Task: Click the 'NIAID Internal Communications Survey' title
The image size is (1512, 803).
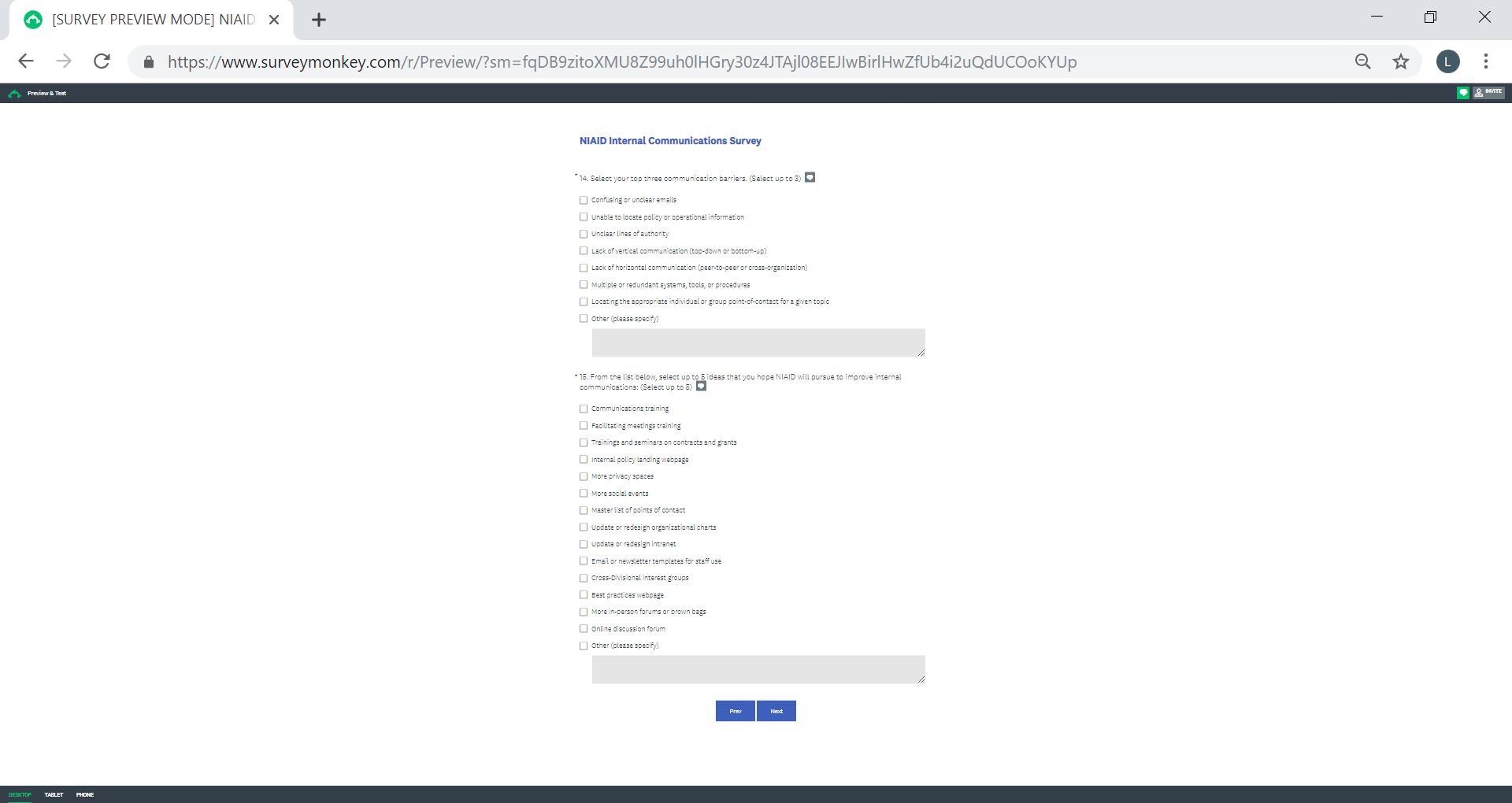Action: pos(670,141)
